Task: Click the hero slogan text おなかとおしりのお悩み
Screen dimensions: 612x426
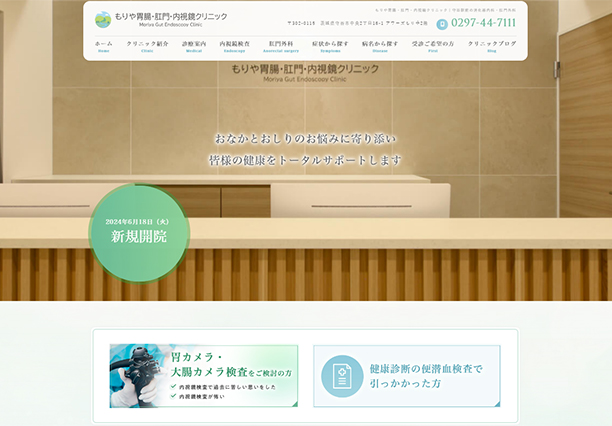Action: (305, 137)
